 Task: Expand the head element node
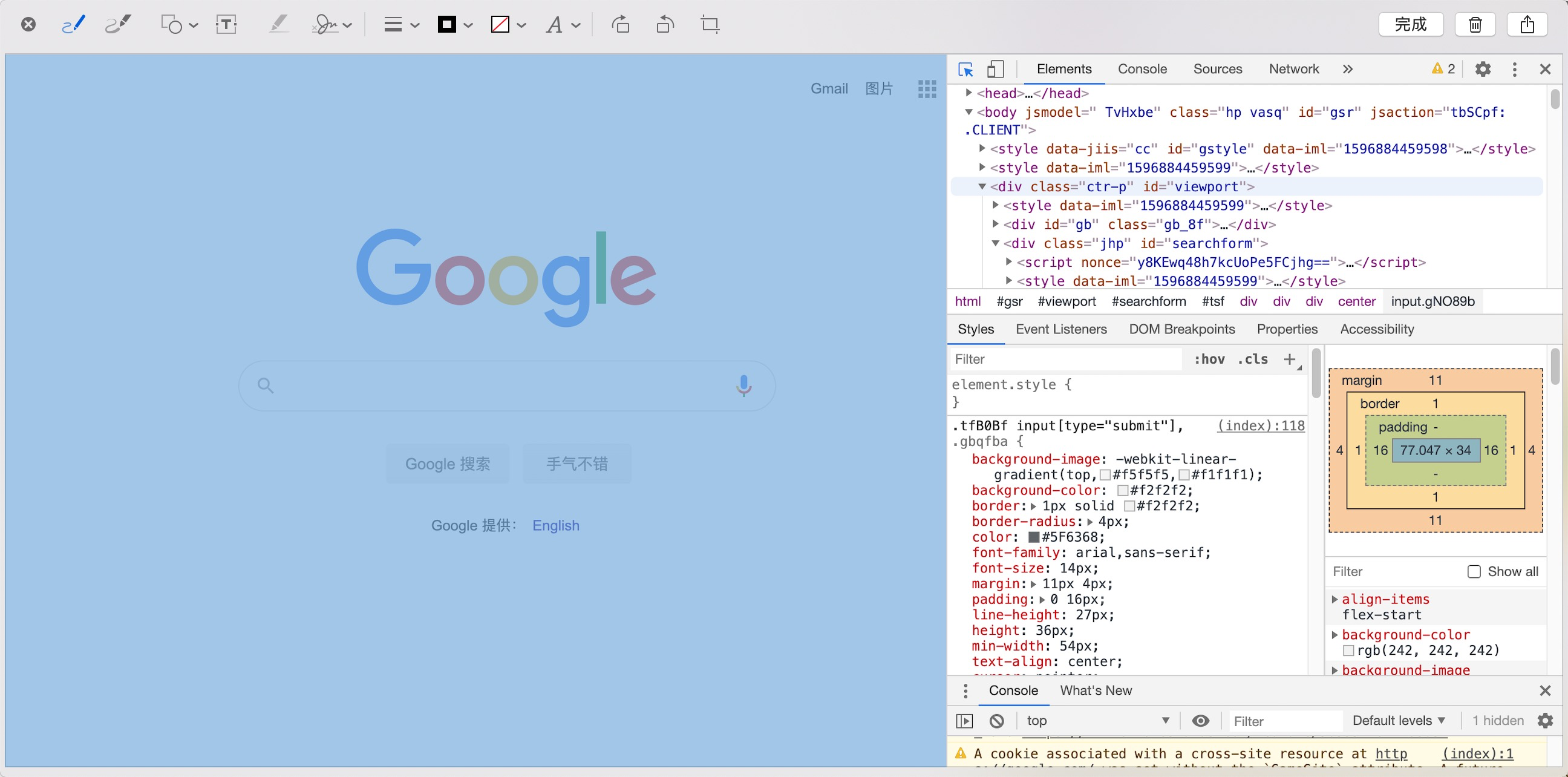click(969, 93)
